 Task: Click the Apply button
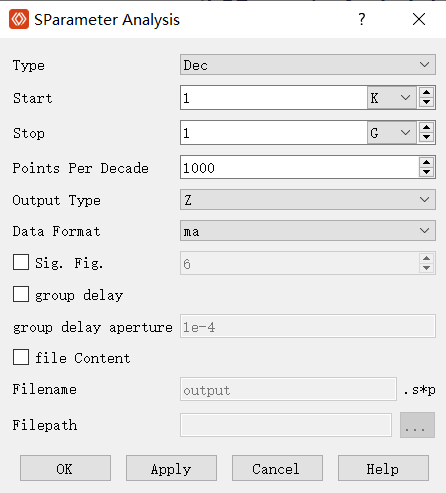tap(171, 468)
